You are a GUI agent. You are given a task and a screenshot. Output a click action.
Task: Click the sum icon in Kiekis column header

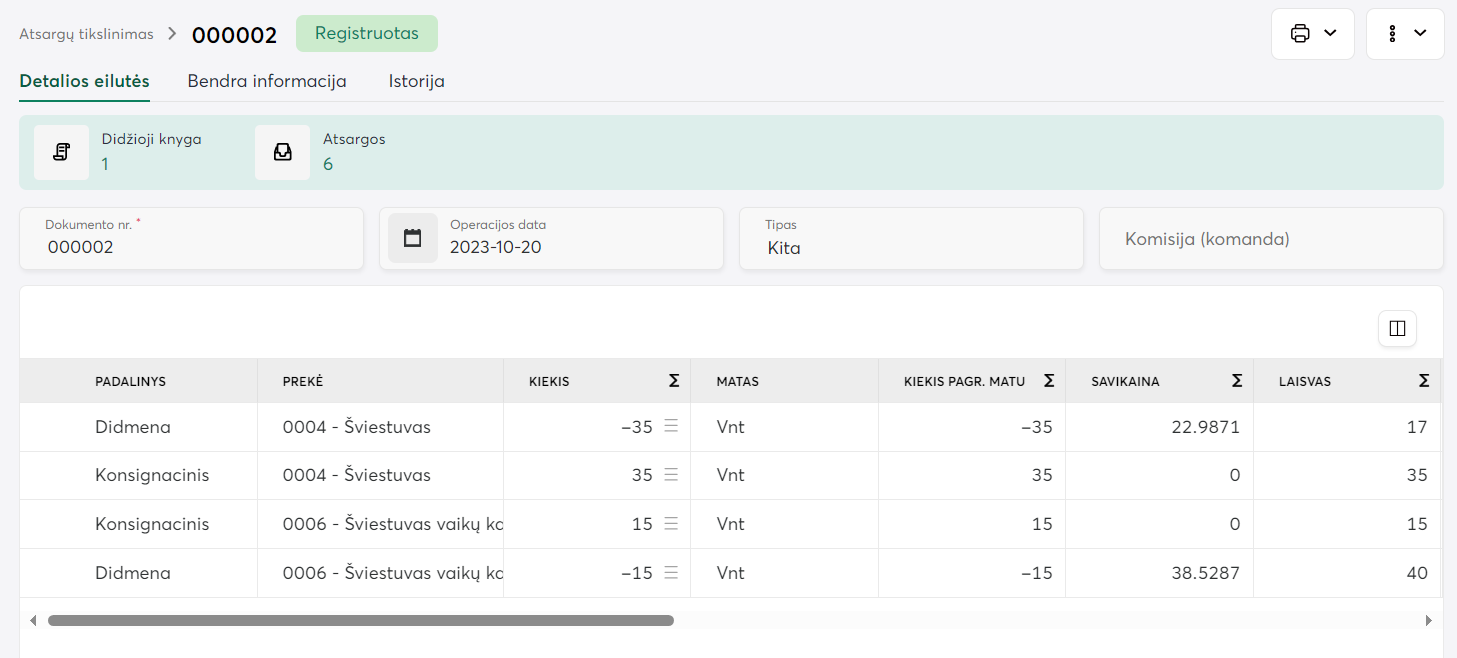coord(674,381)
